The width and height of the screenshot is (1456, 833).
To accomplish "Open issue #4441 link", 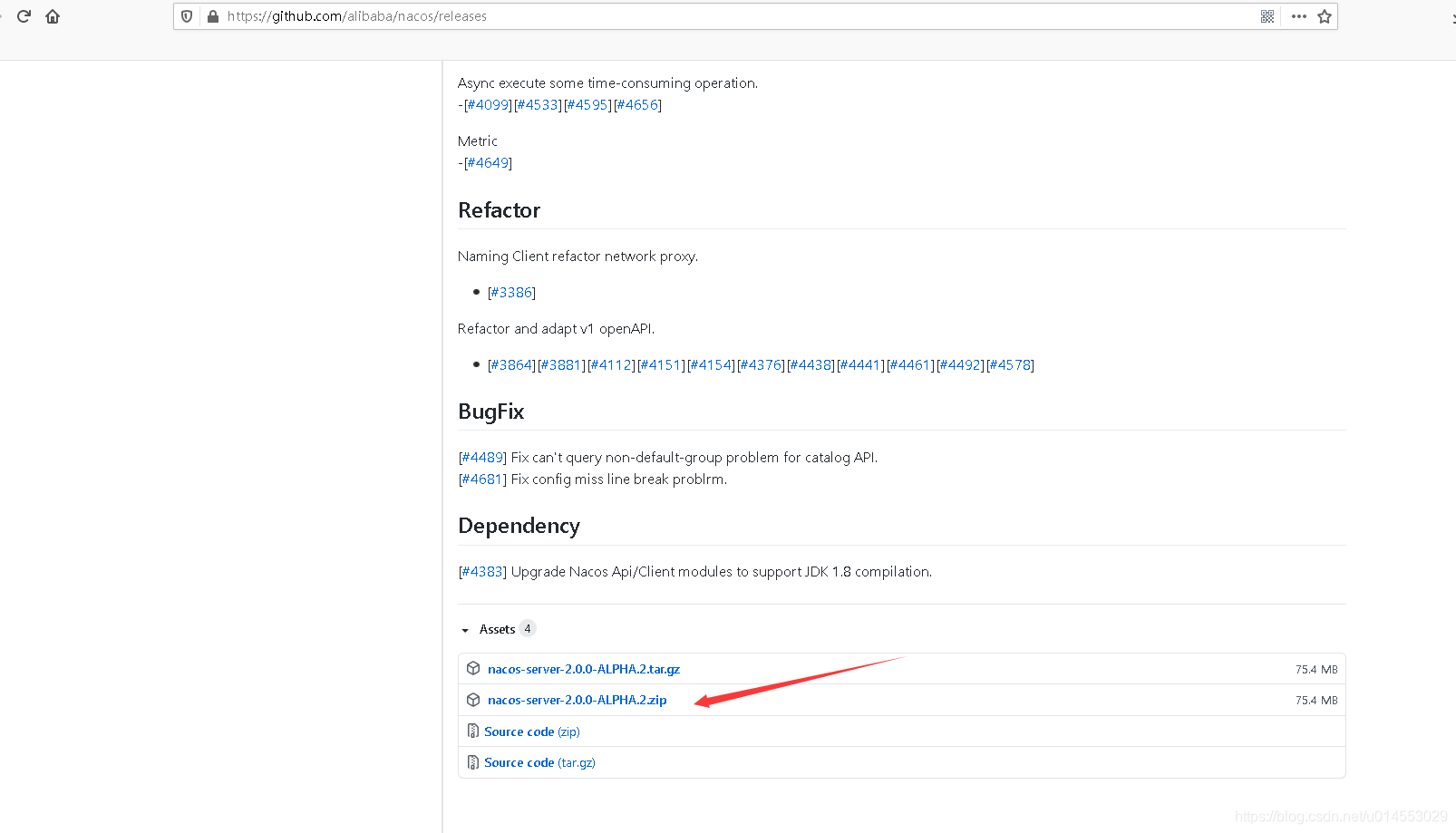I will (x=860, y=365).
